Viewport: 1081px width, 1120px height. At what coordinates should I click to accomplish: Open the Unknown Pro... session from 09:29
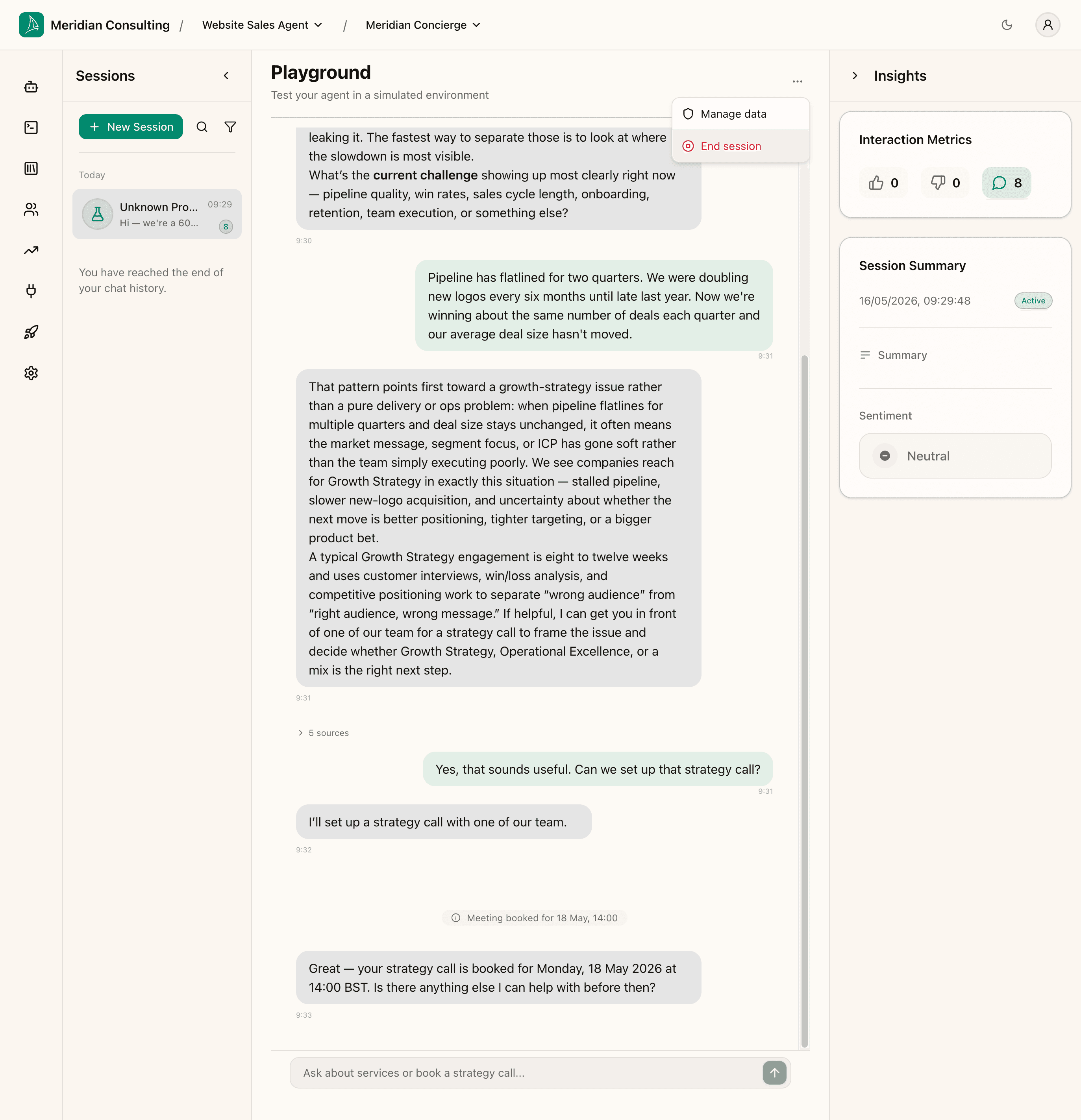(157, 214)
